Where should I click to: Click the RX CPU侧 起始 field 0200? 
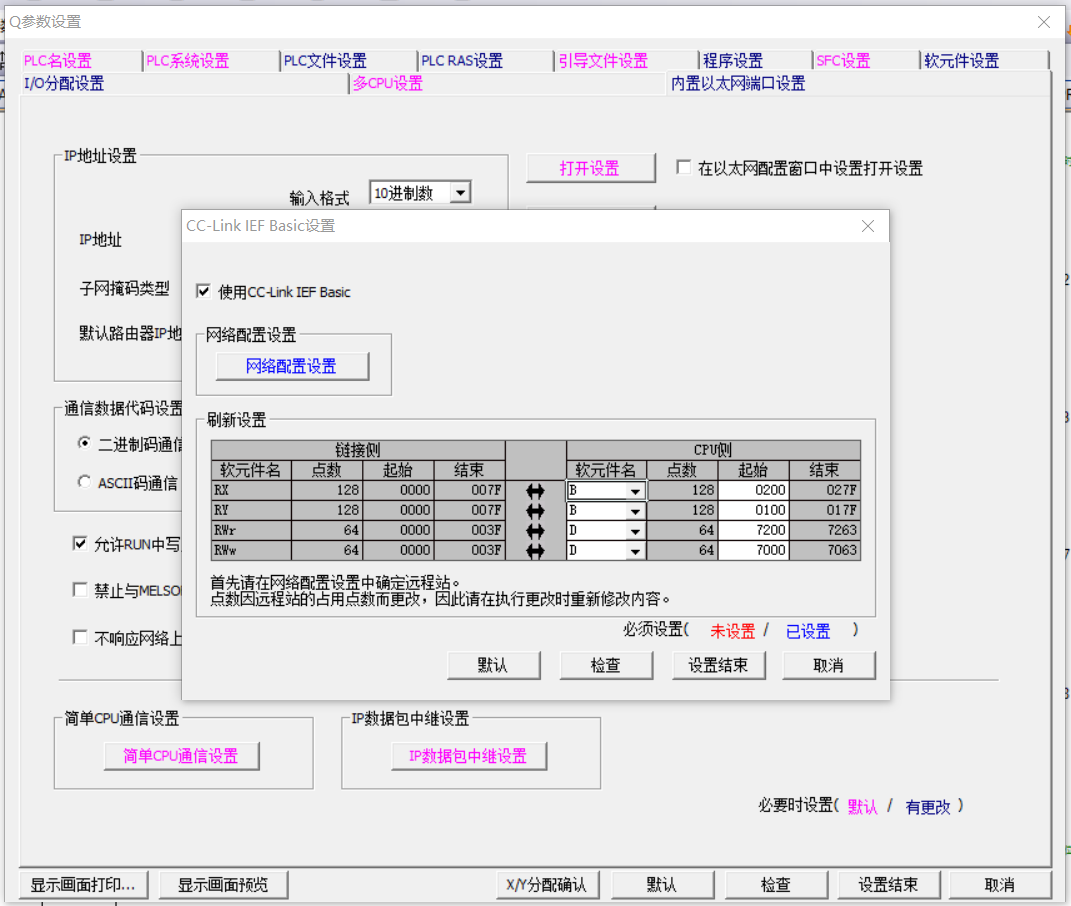point(753,491)
